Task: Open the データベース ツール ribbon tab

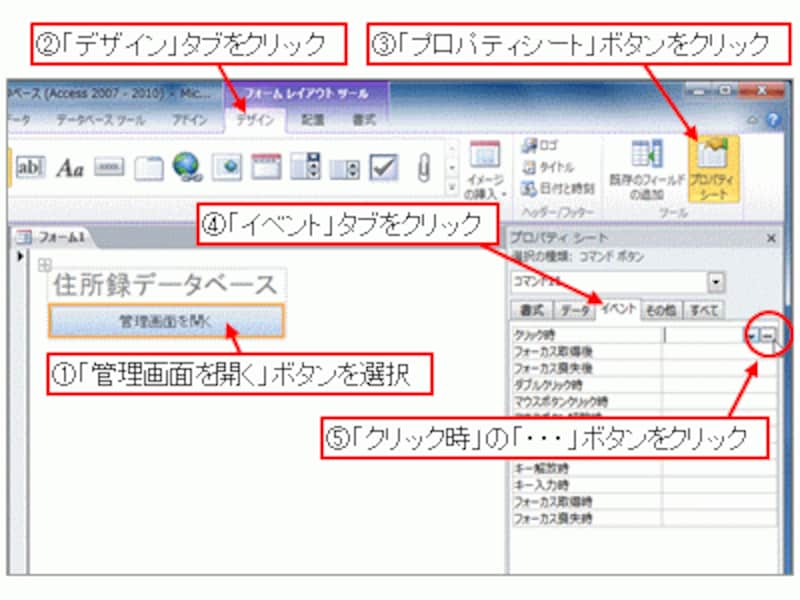Action: [x=101, y=120]
